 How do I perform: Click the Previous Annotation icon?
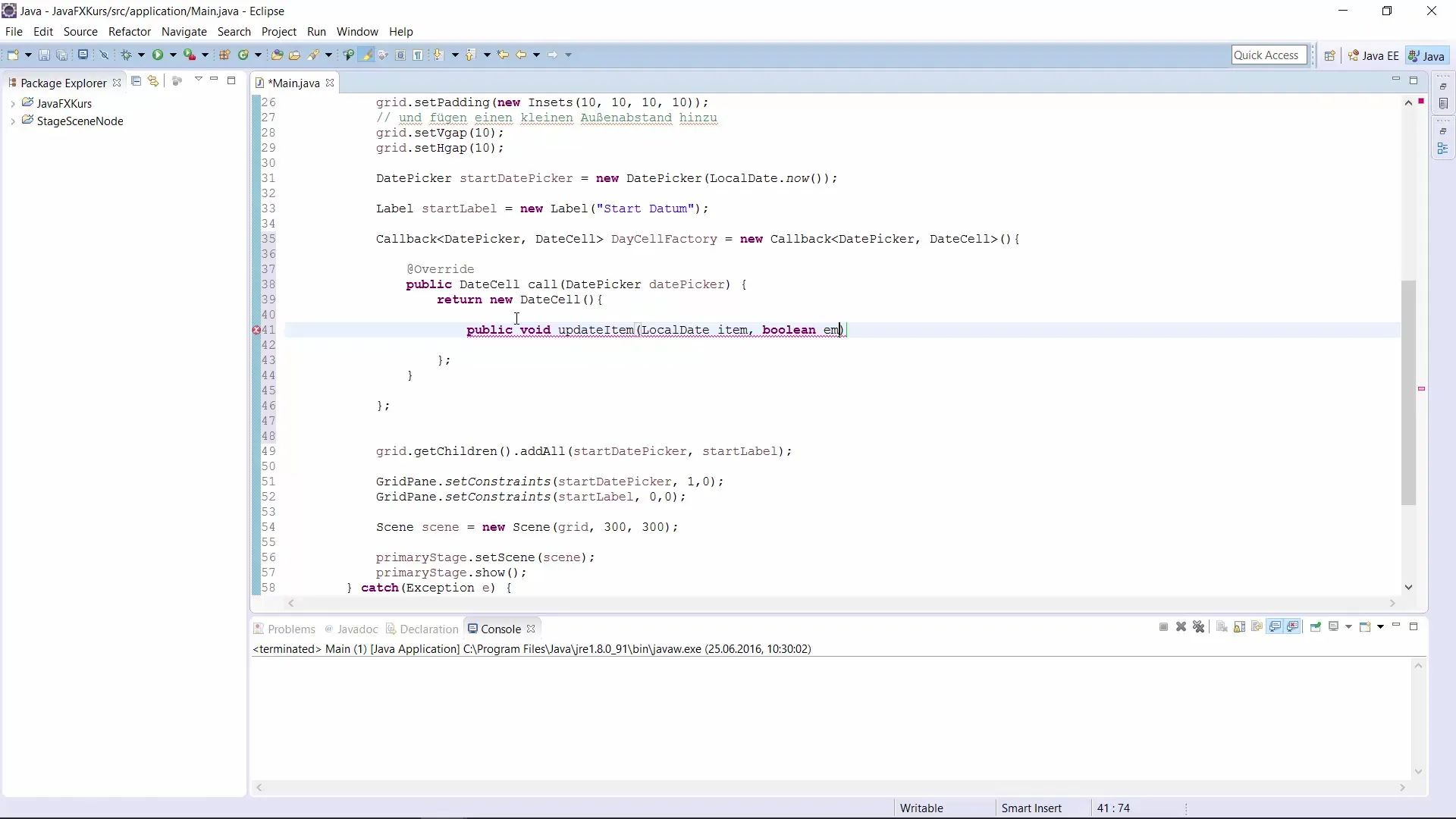click(x=470, y=55)
